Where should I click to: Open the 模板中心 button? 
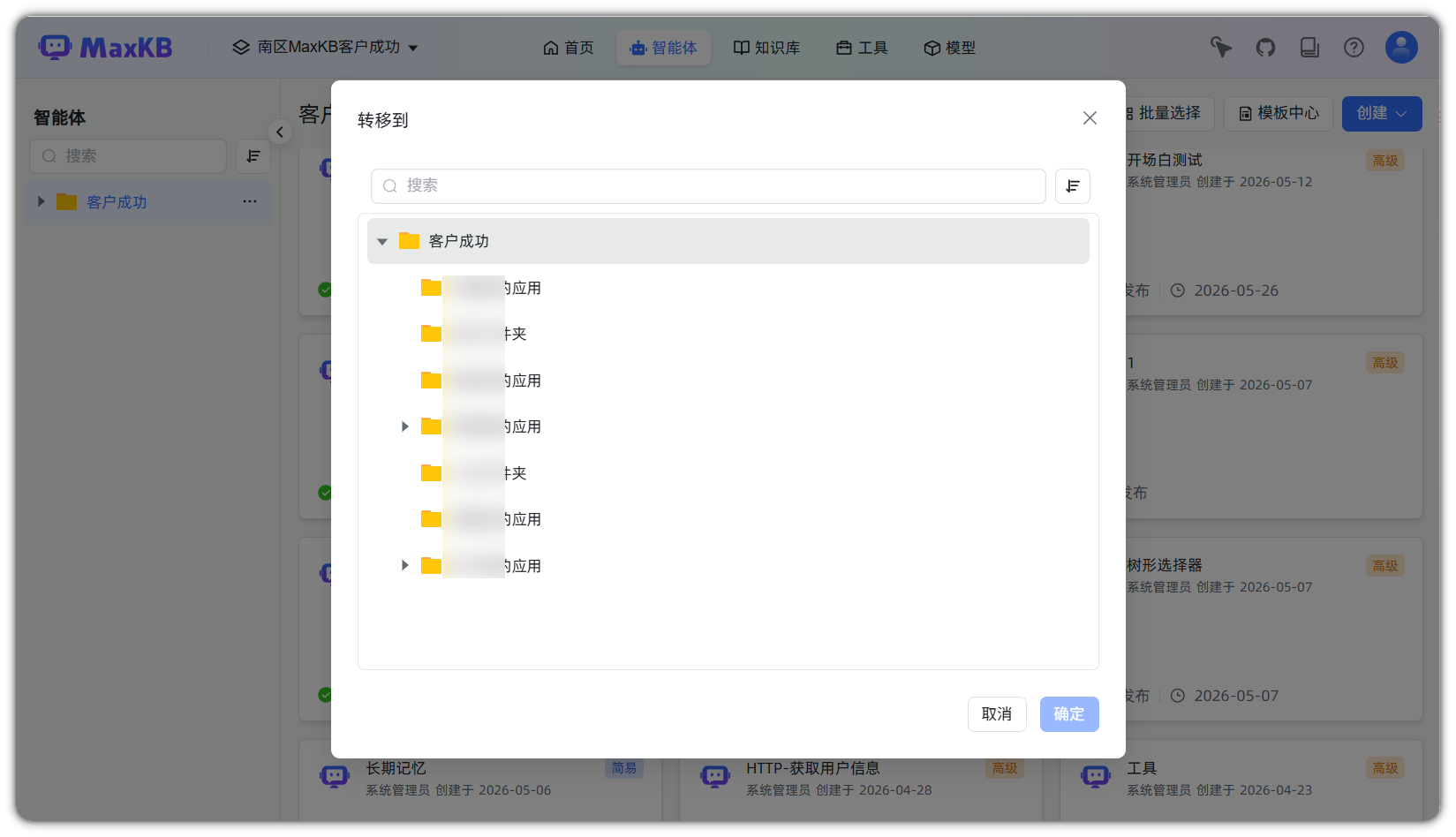(1279, 113)
